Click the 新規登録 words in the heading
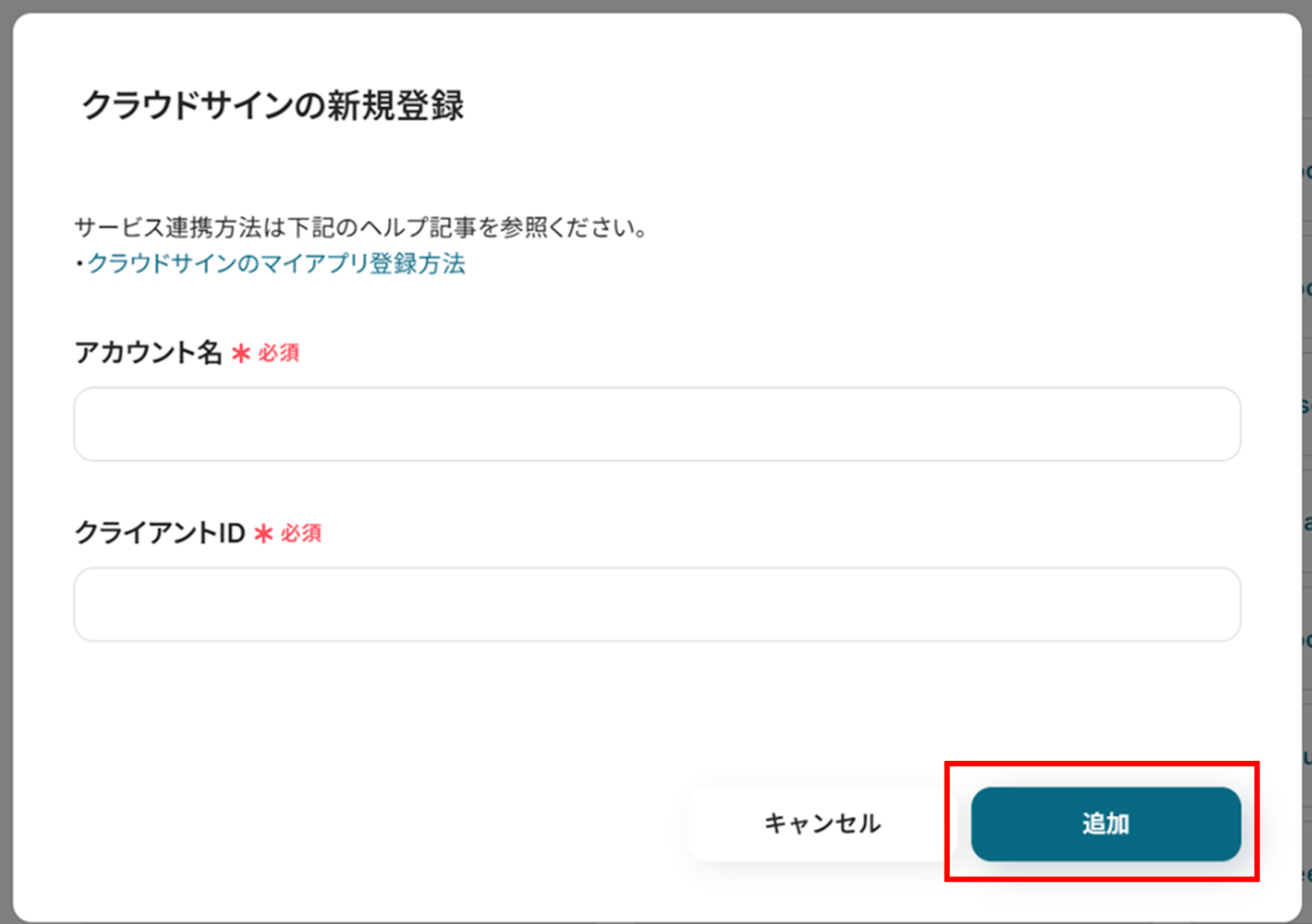 pos(396,106)
